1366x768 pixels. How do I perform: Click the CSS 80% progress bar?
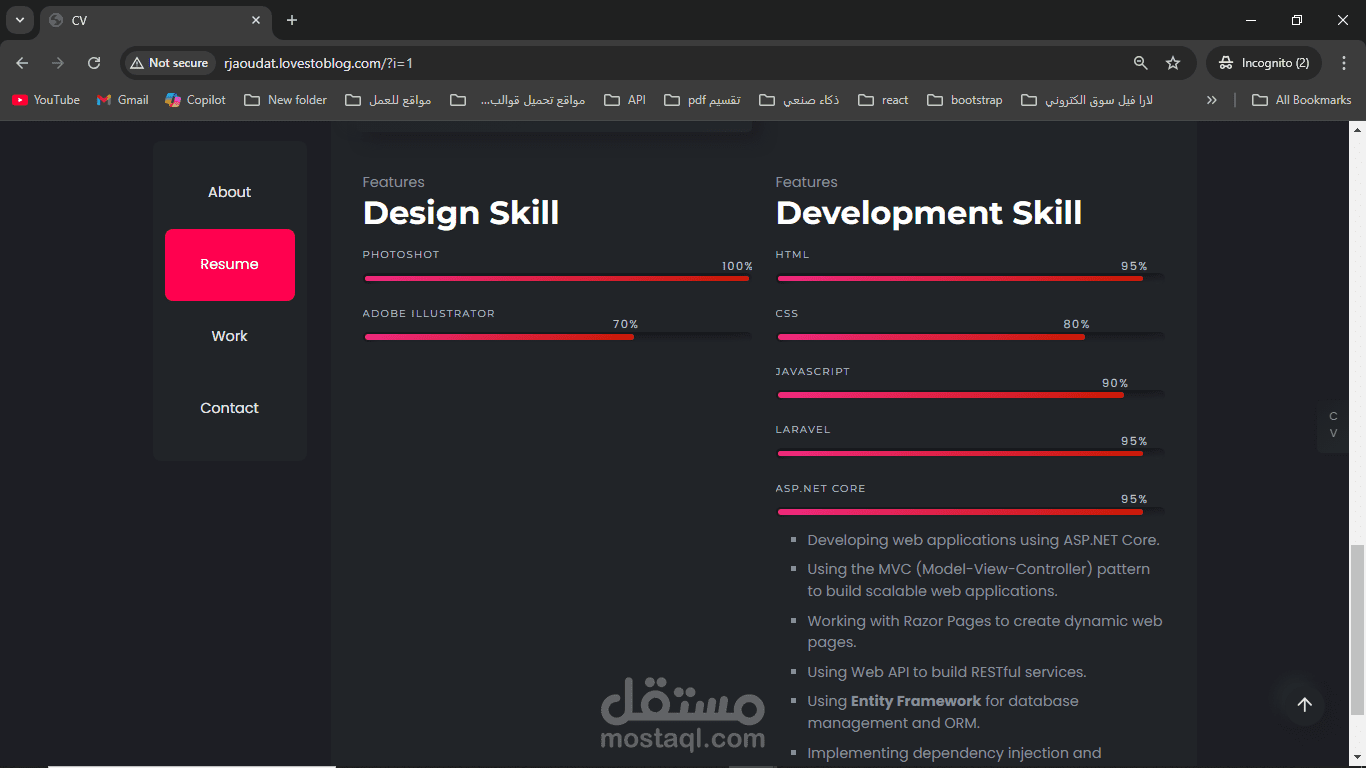970,337
